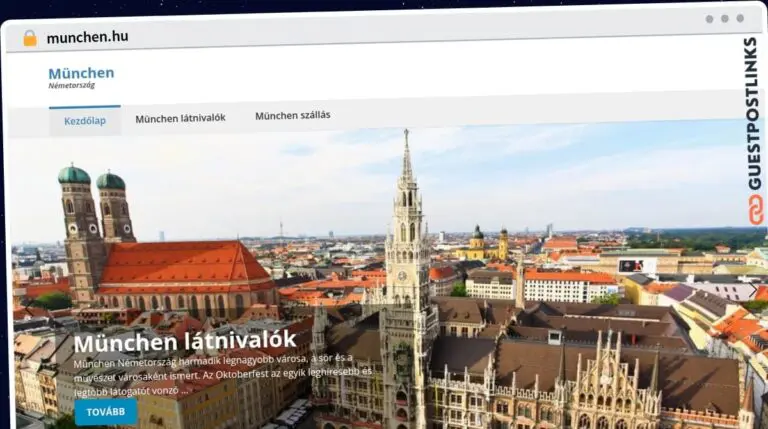Screen dimensions: 768x429
Task: Click the slide description starting "München Németország harmadik"
Action: (x=223, y=375)
